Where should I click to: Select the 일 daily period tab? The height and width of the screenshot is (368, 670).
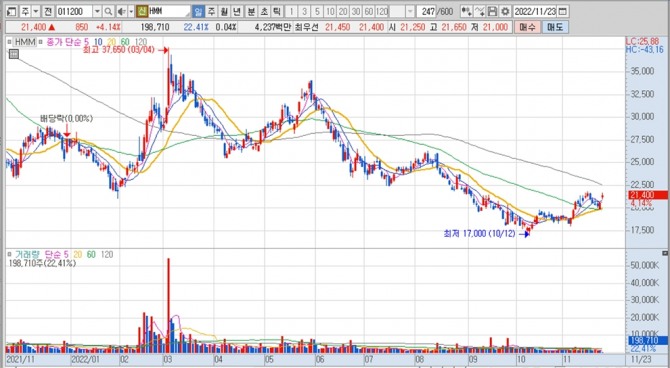pos(197,11)
